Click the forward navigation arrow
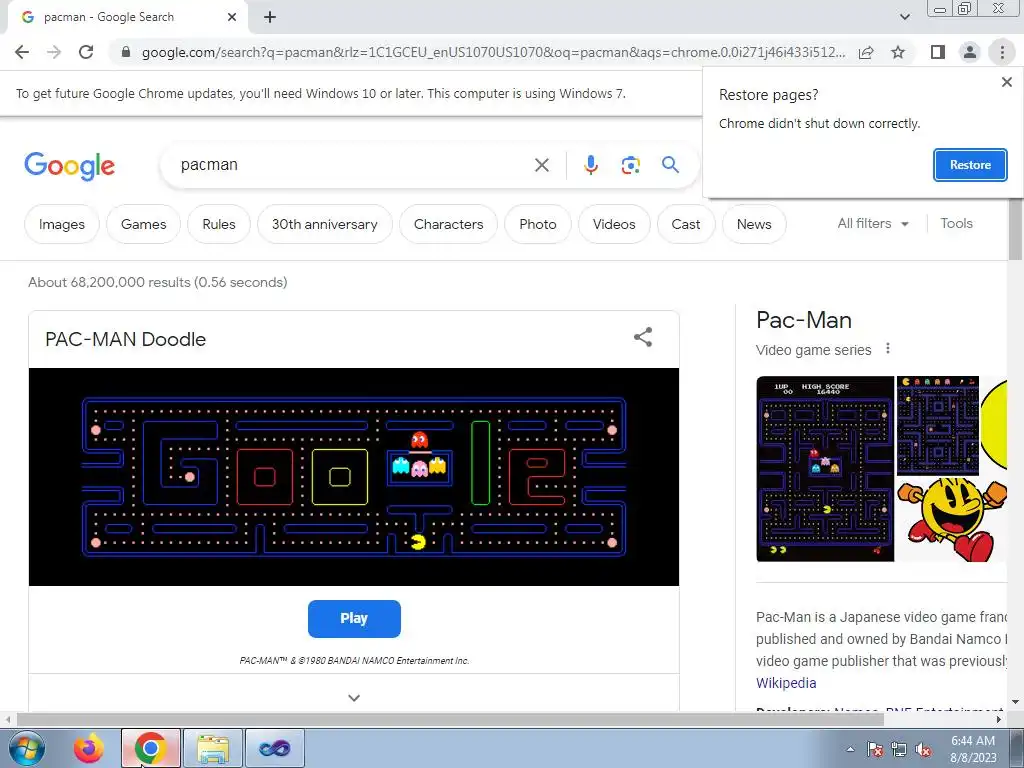Screen dimensions: 1024x768 (x=54, y=52)
